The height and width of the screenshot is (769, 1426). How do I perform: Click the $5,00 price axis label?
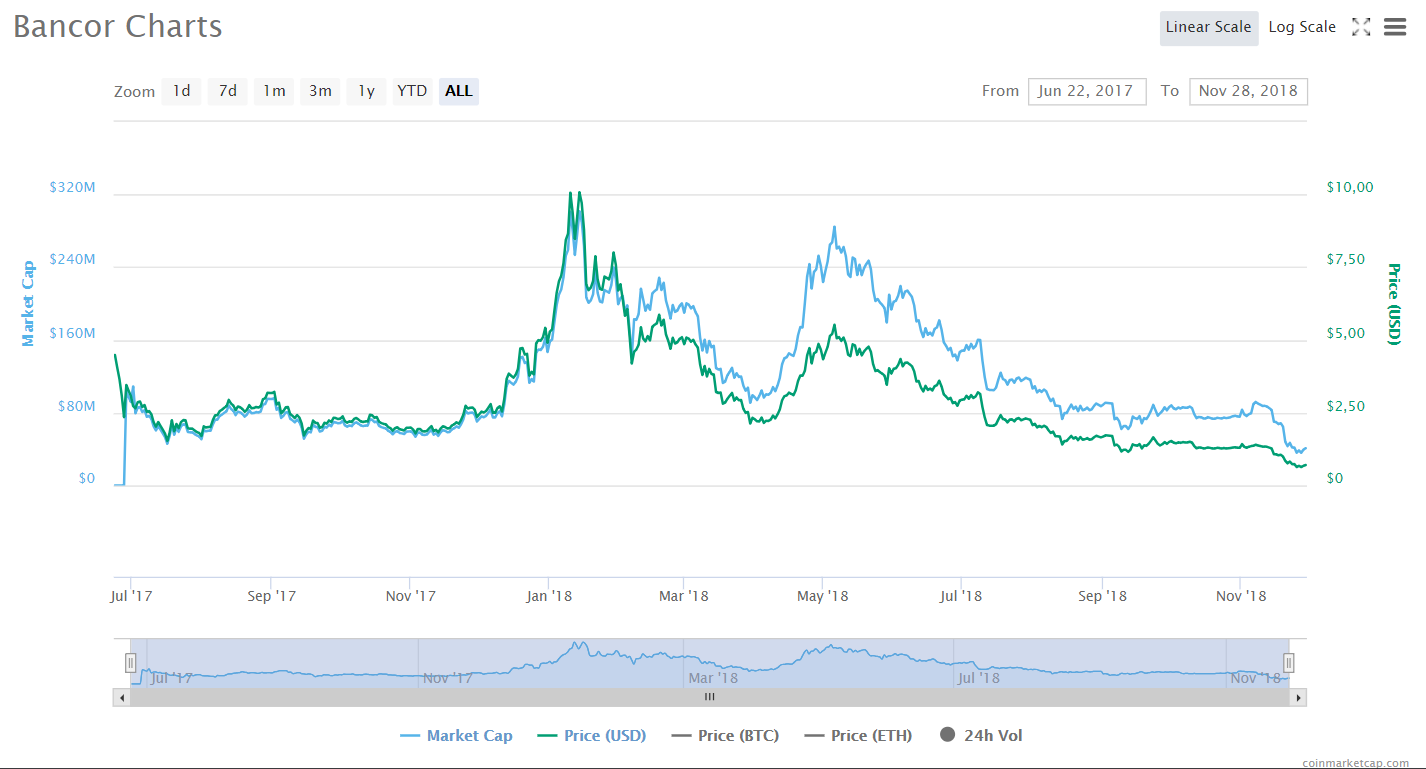(x=1346, y=334)
